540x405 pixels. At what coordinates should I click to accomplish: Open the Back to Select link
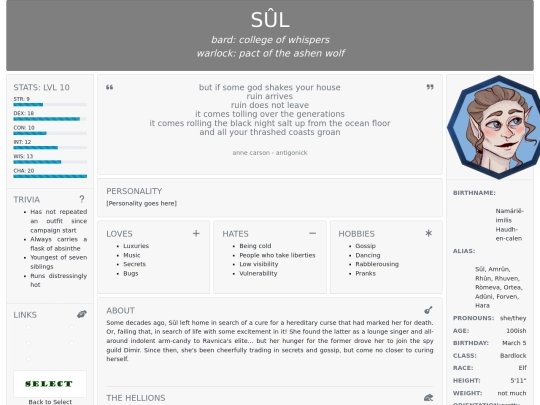pyautogui.click(x=50, y=402)
